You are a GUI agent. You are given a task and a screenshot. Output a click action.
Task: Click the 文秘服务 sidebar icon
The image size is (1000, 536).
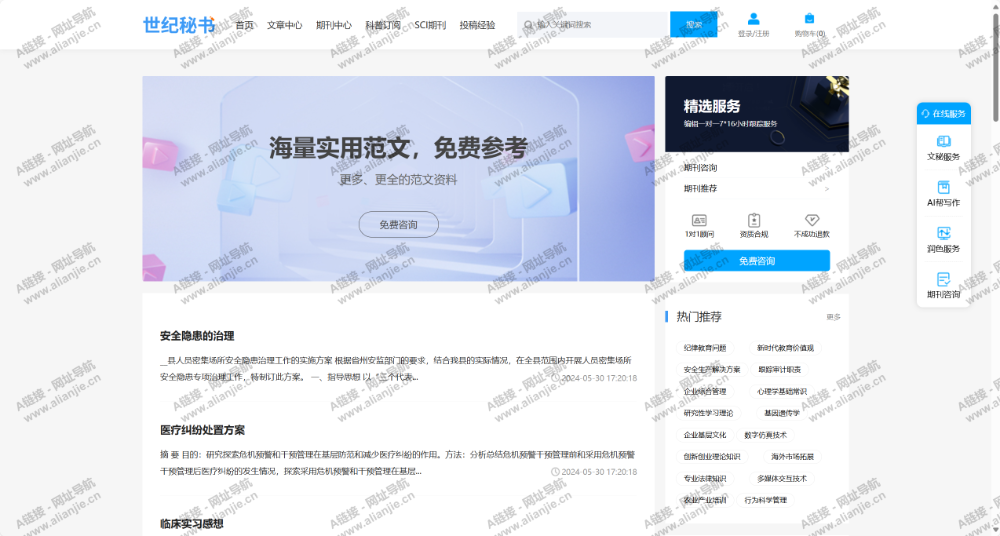click(x=943, y=141)
